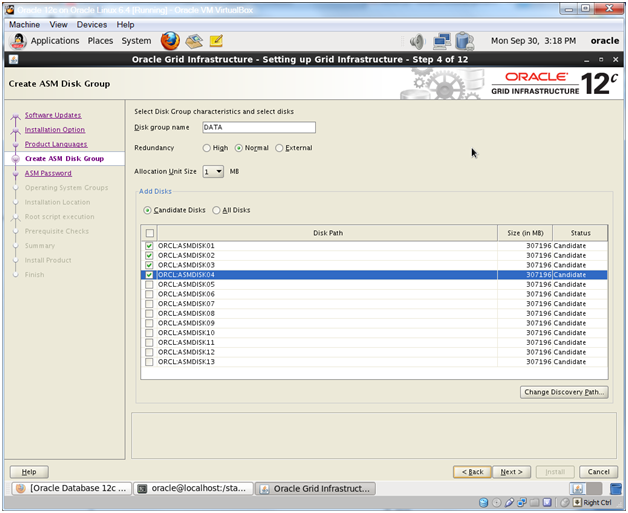Click the Next button
Image resolution: width=628 pixels, height=513 pixels.
(512, 472)
